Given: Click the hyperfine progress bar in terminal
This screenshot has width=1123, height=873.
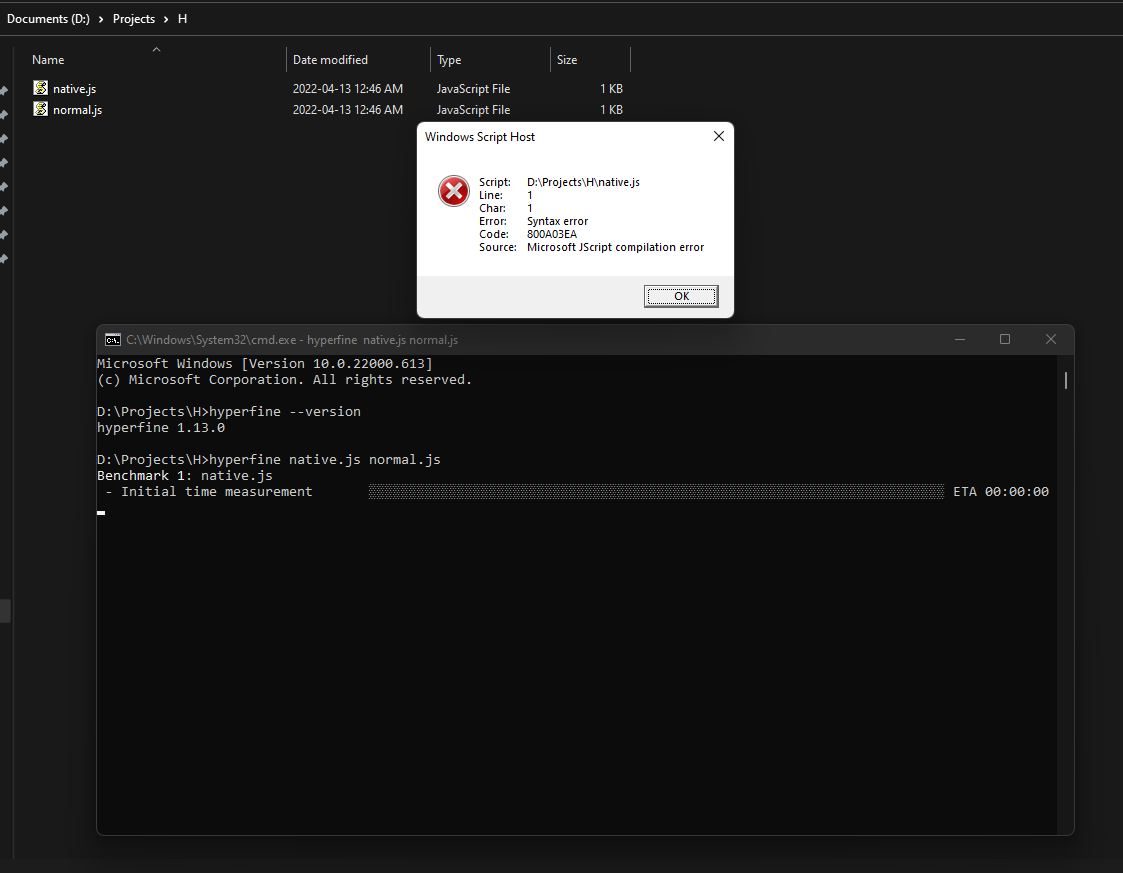Looking at the screenshot, I should pos(656,491).
